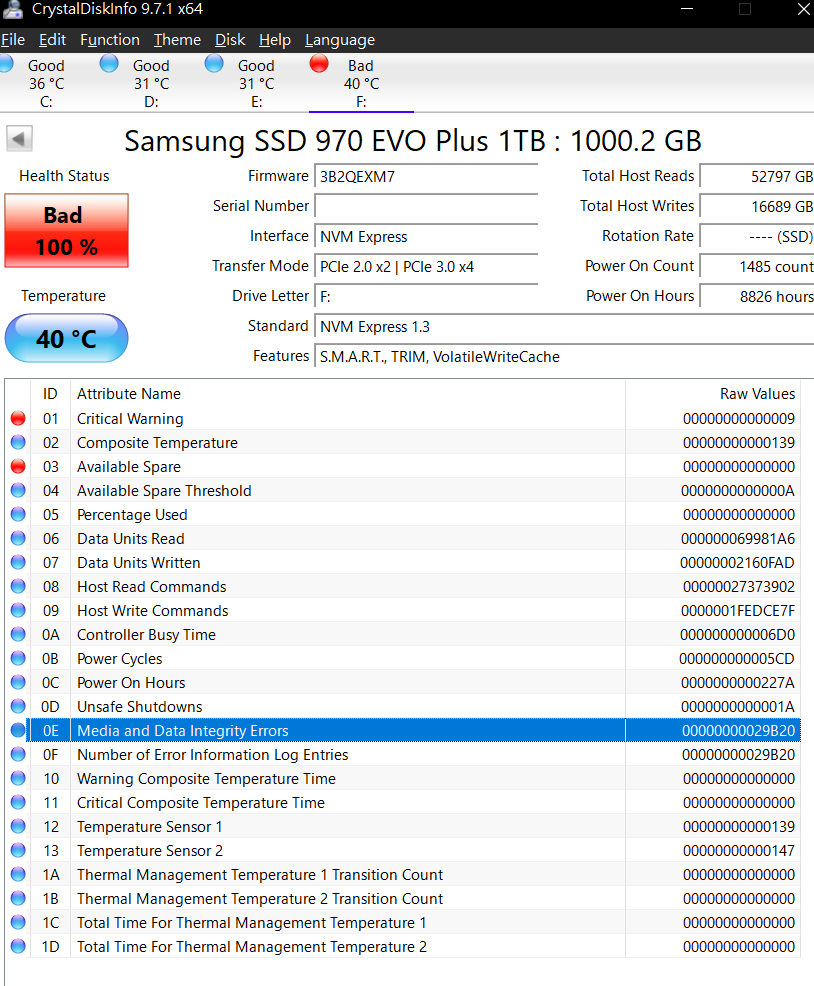Select Total Time For Thermal Management Temperature 1 row

[403, 922]
